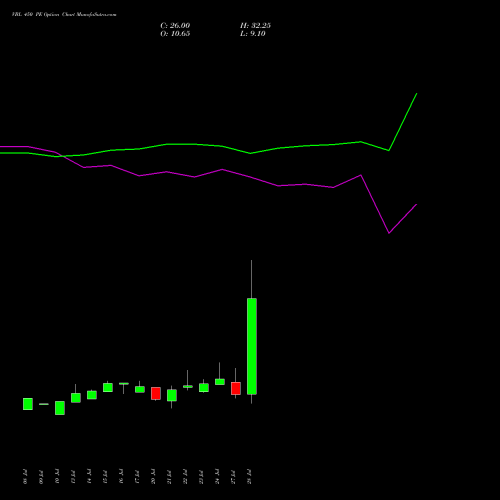Select the green candle for 24 Jul

(x=220, y=382)
